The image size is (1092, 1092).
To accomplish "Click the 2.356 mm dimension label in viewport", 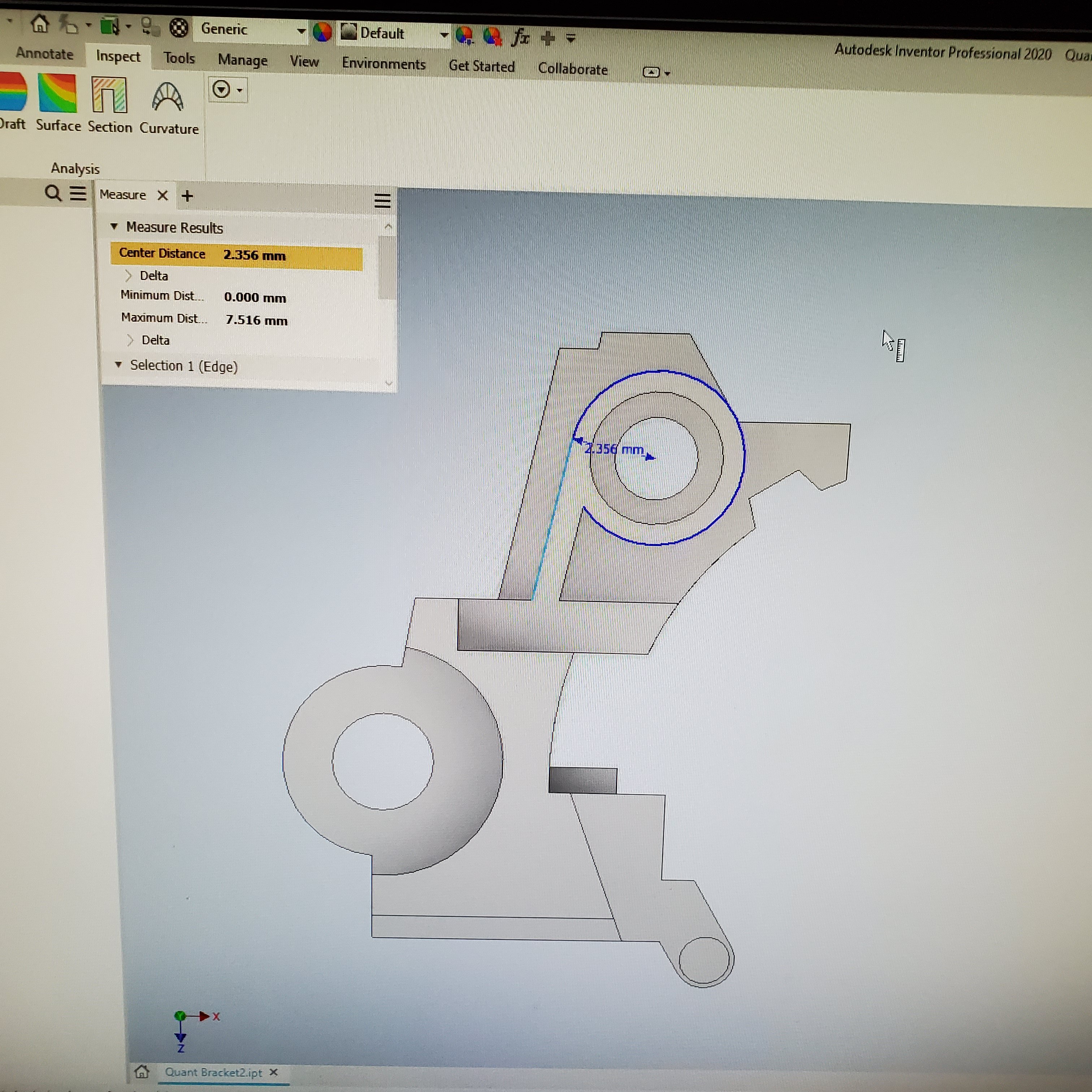I will [x=614, y=449].
